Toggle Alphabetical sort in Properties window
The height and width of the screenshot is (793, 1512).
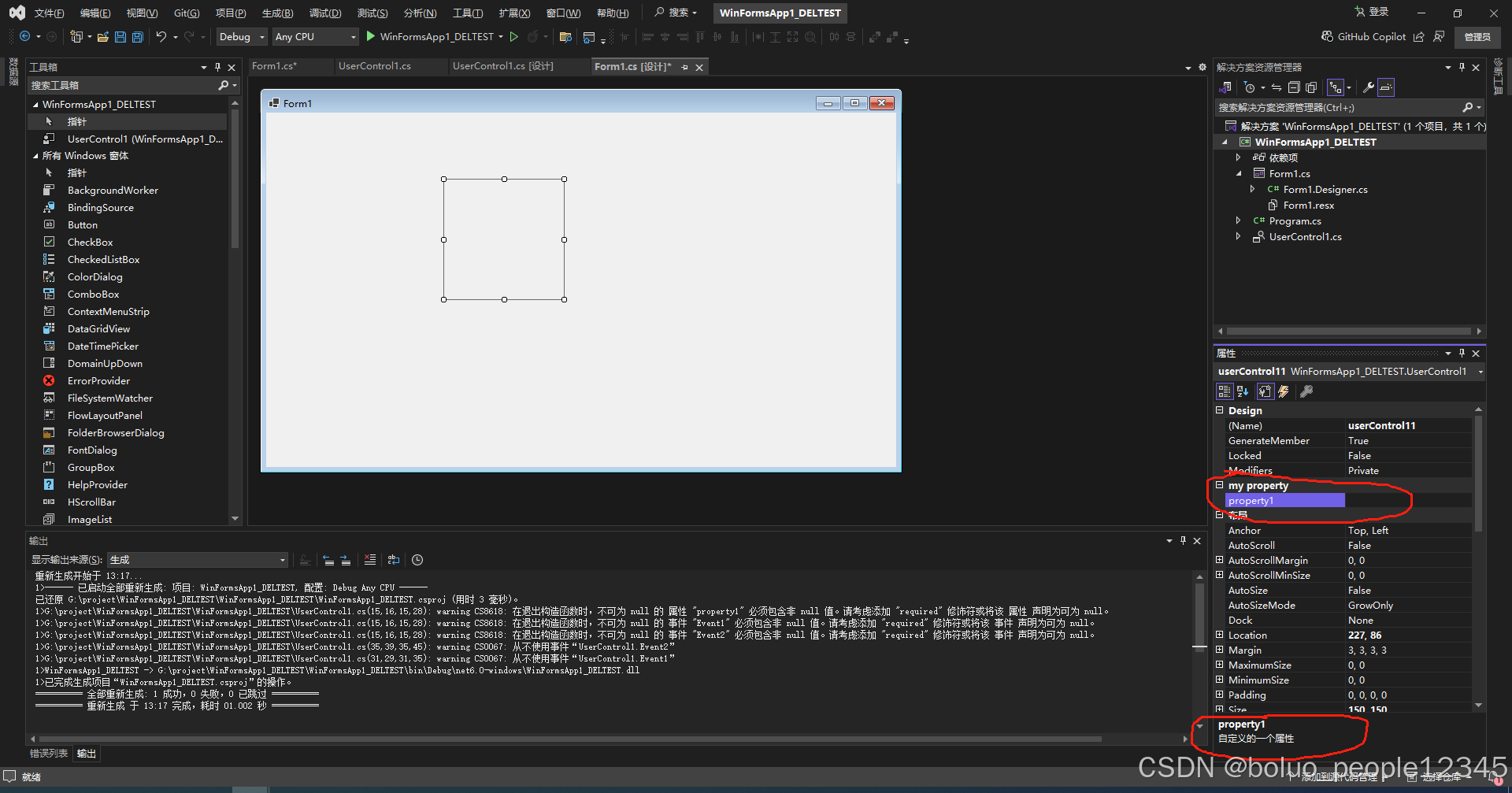tap(1243, 391)
